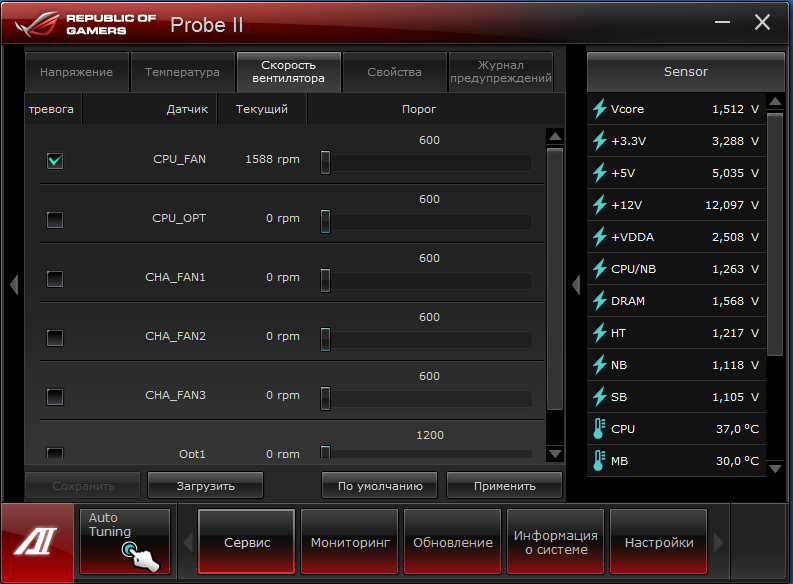Open the Обновление section
This screenshot has height=584, width=793.
[453, 542]
